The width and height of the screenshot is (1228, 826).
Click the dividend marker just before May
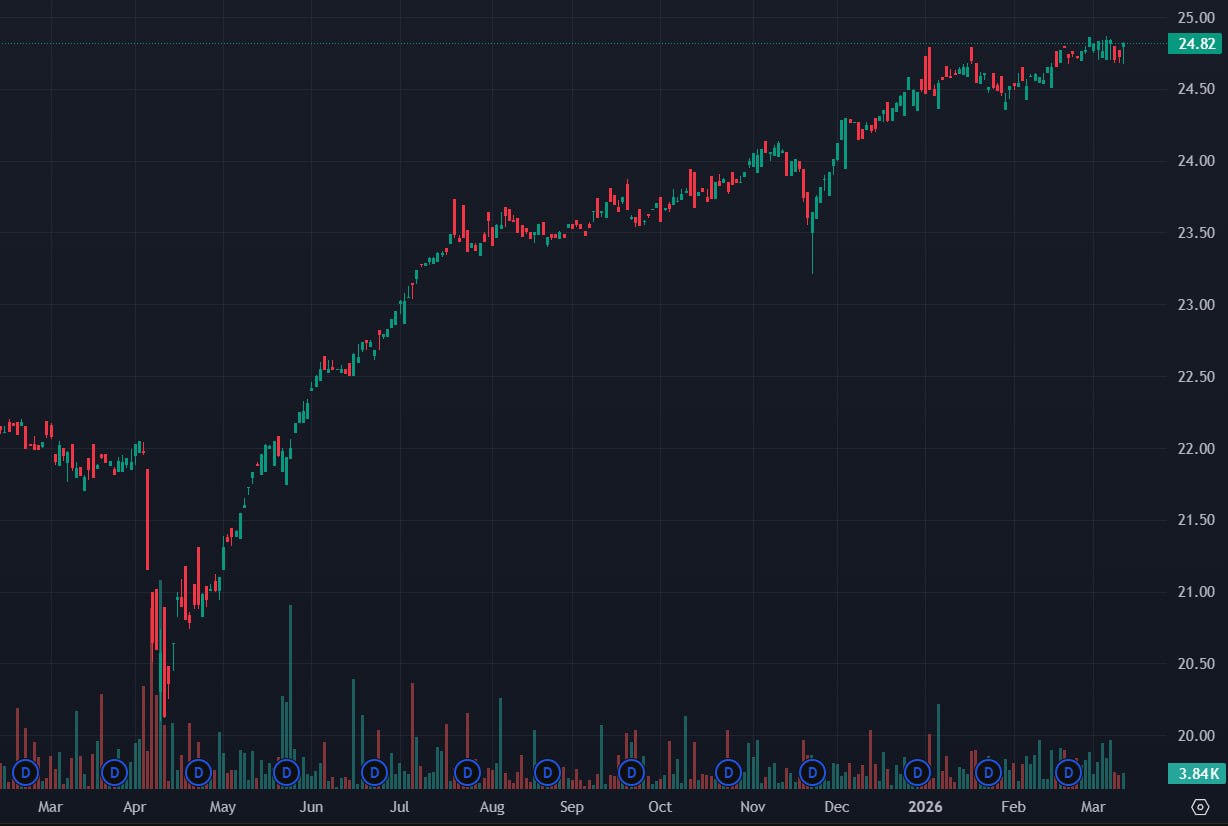tap(198, 772)
